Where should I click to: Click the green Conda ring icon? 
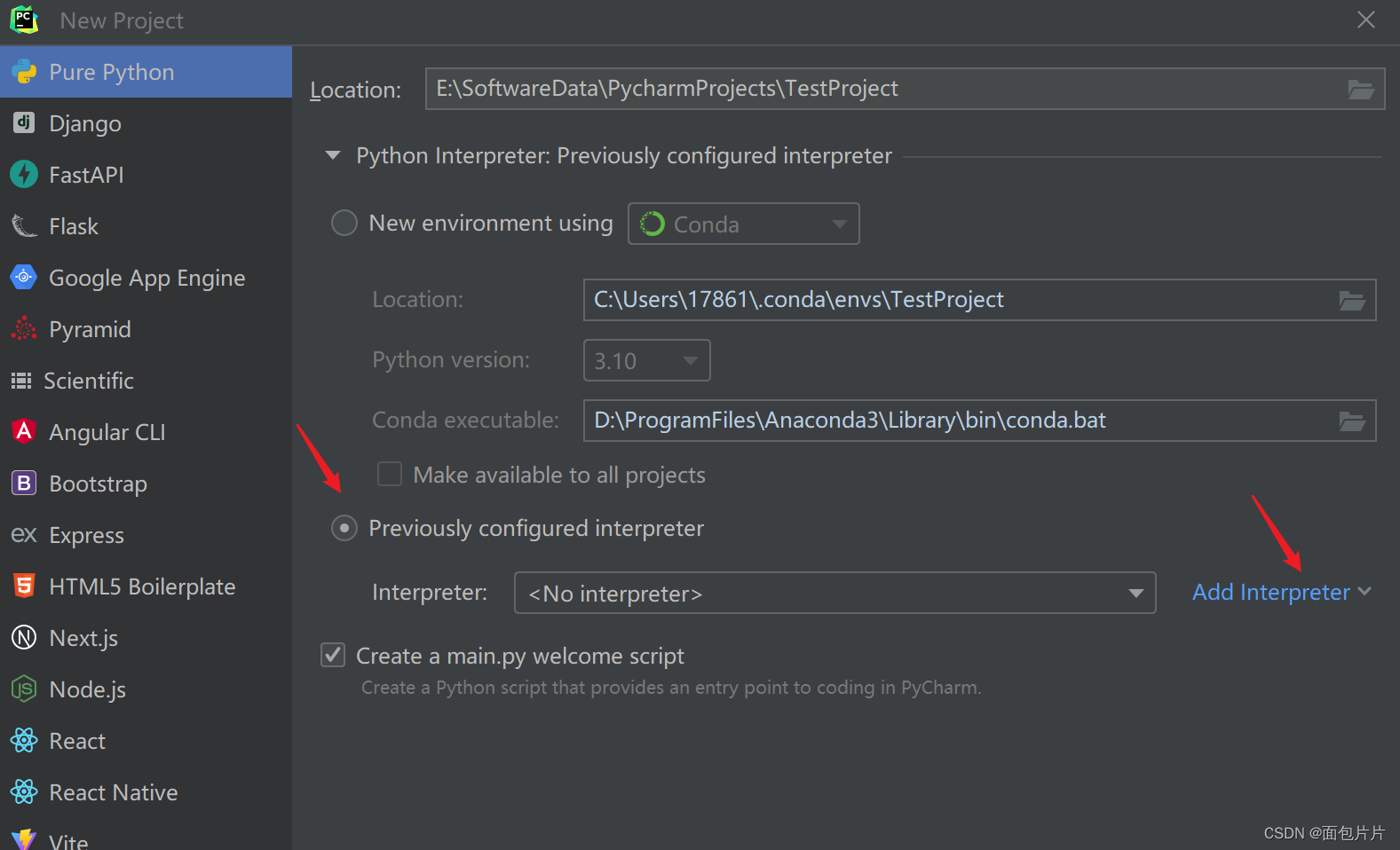click(653, 224)
